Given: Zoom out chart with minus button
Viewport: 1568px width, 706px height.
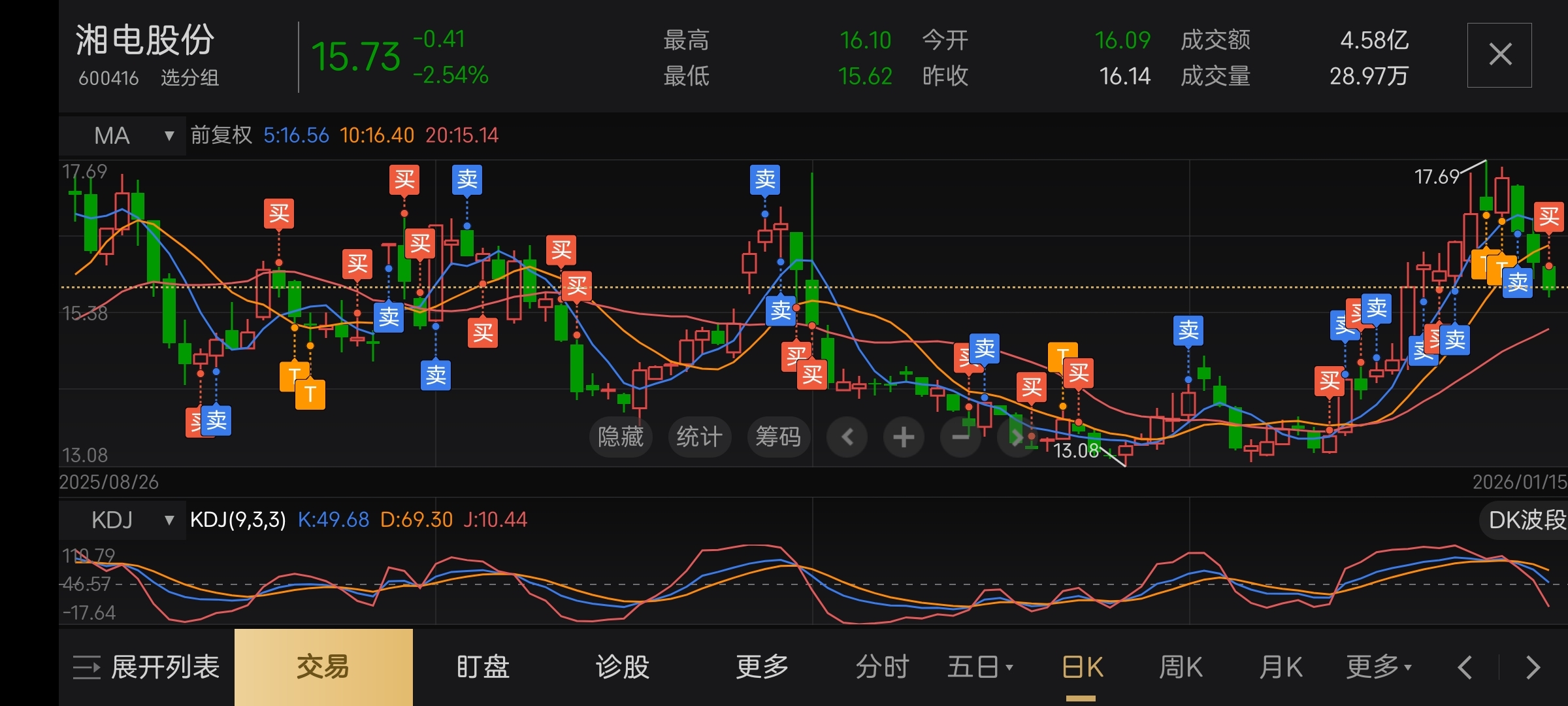Looking at the screenshot, I should (960, 437).
